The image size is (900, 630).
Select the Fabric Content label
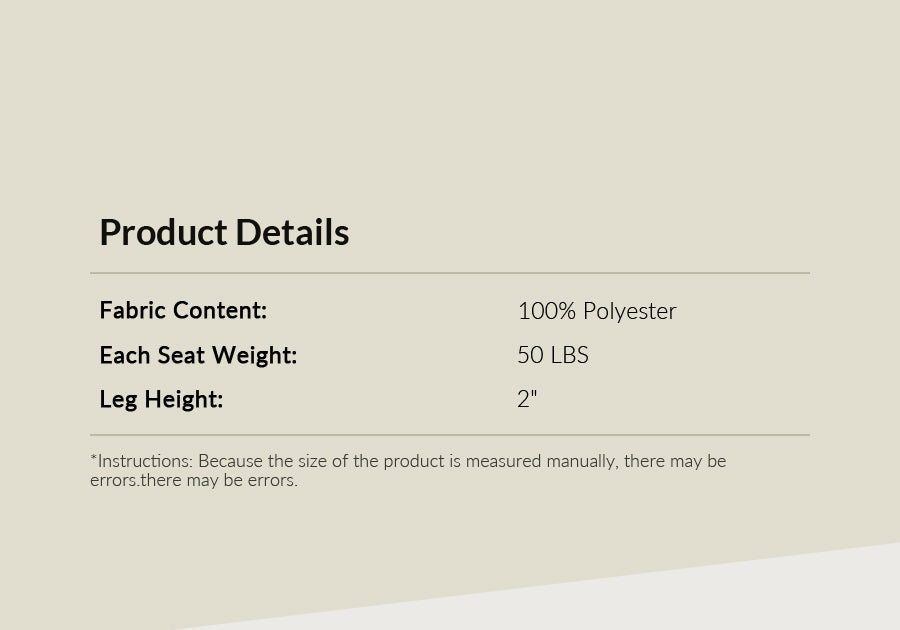[x=183, y=311]
